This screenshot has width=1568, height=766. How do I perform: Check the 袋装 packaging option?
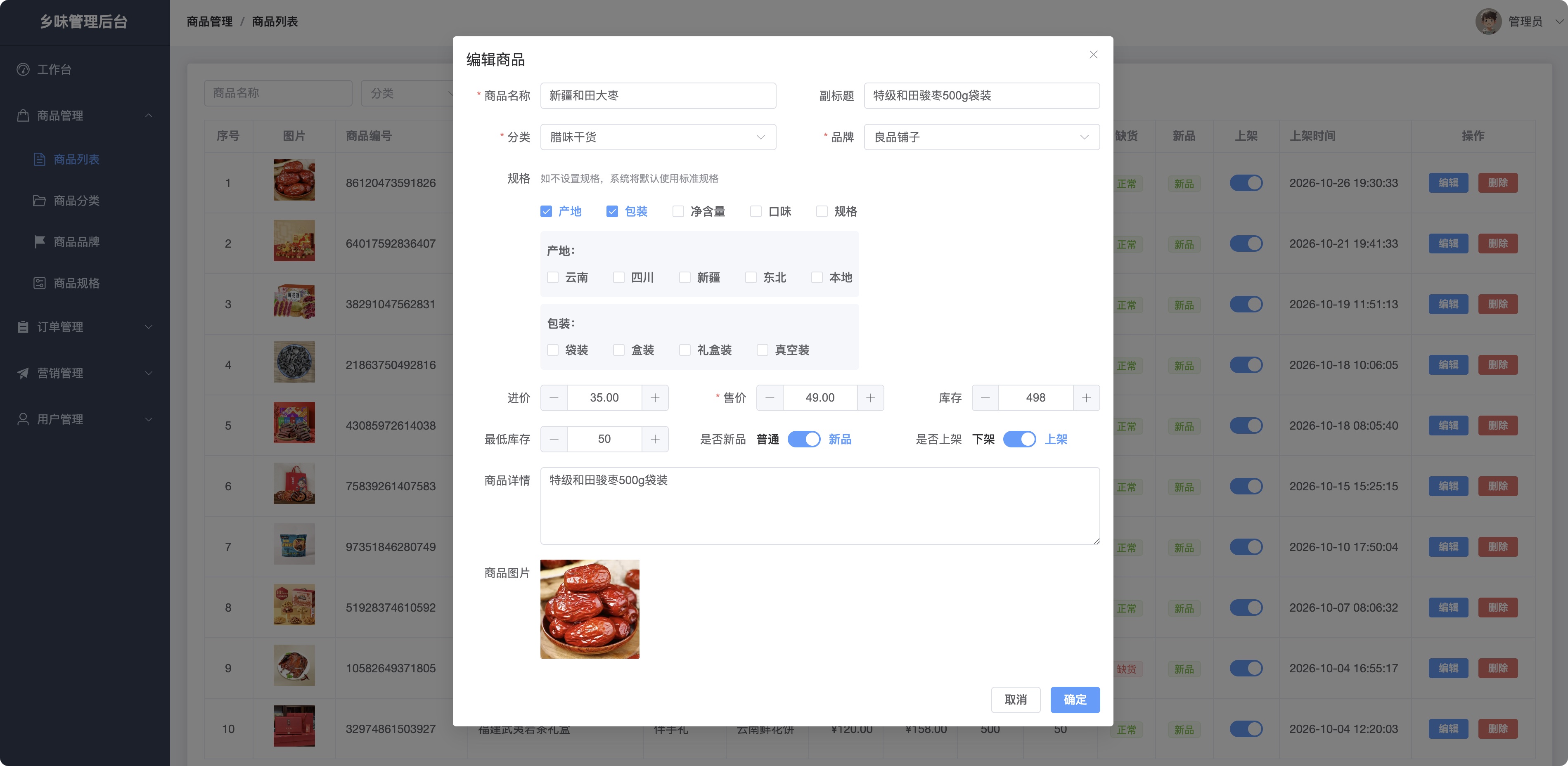point(553,350)
